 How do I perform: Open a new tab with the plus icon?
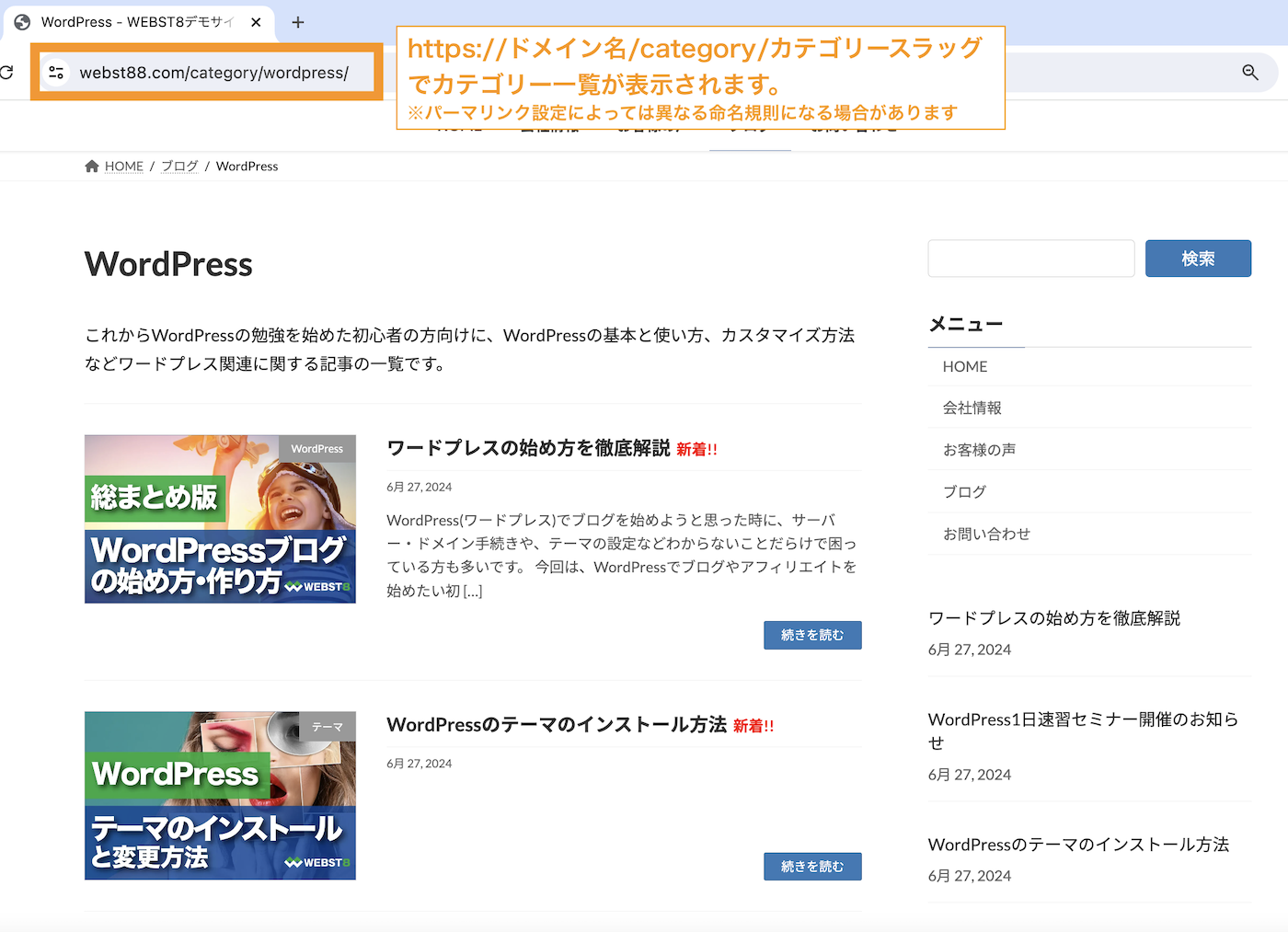(x=298, y=22)
